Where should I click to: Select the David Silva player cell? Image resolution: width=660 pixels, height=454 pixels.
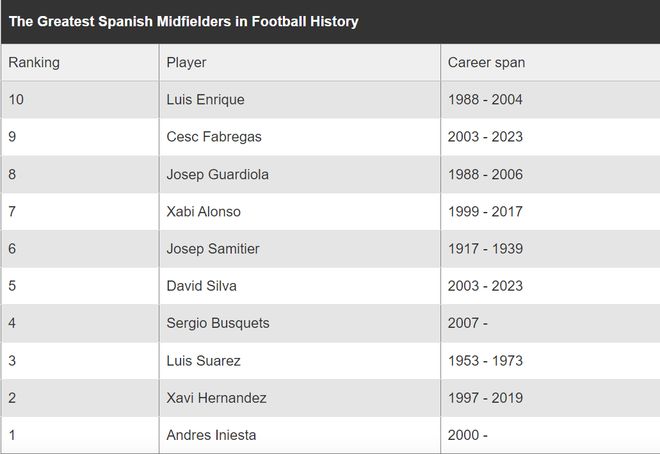click(x=201, y=286)
